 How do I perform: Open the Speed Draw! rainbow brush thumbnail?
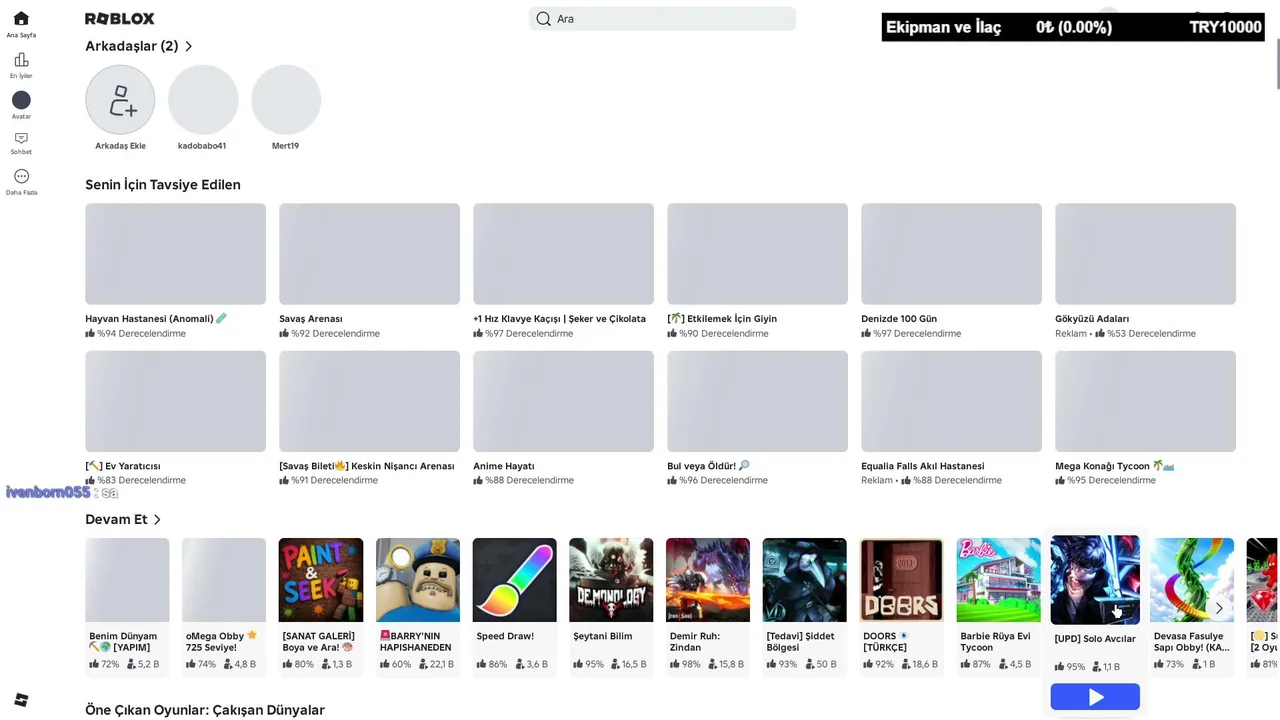click(515, 580)
